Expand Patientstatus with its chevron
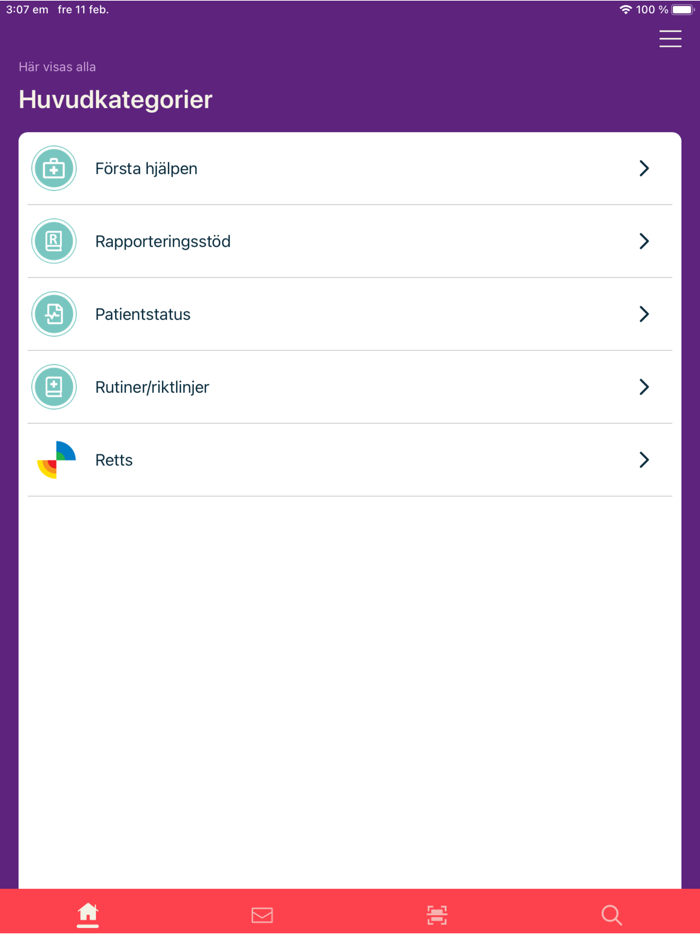This screenshot has width=700, height=934. tap(644, 314)
